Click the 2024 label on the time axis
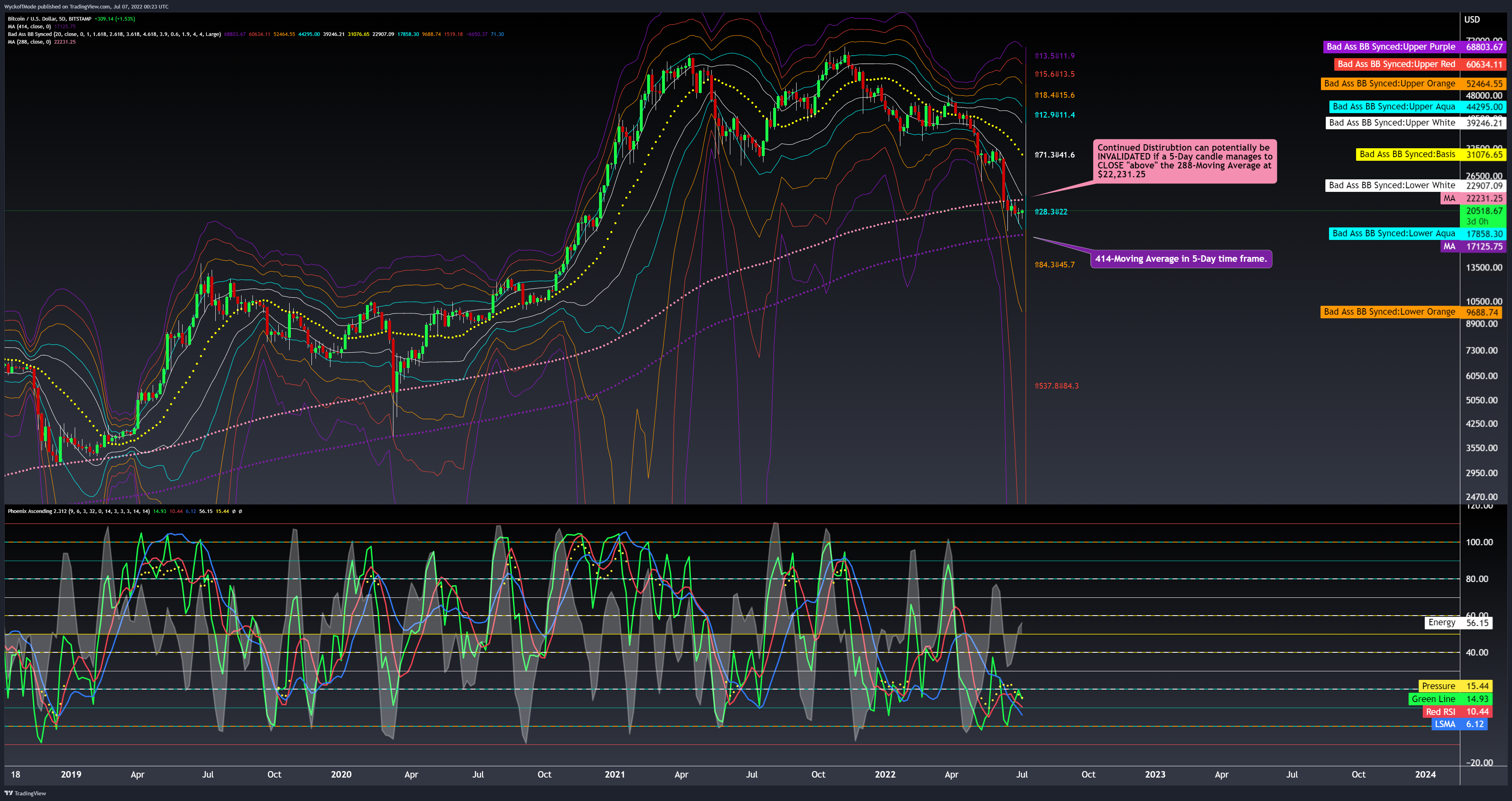 1425,775
